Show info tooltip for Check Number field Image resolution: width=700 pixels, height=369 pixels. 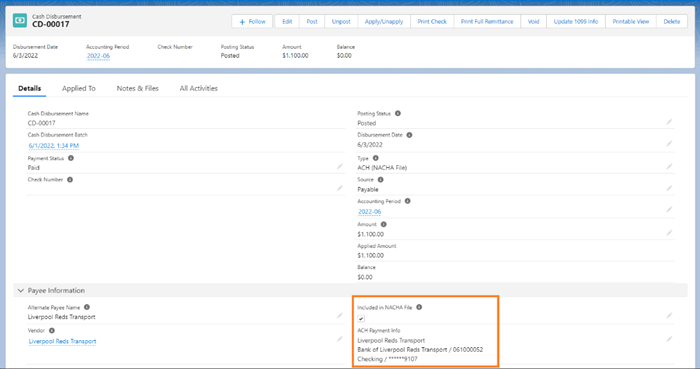click(70, 179)
